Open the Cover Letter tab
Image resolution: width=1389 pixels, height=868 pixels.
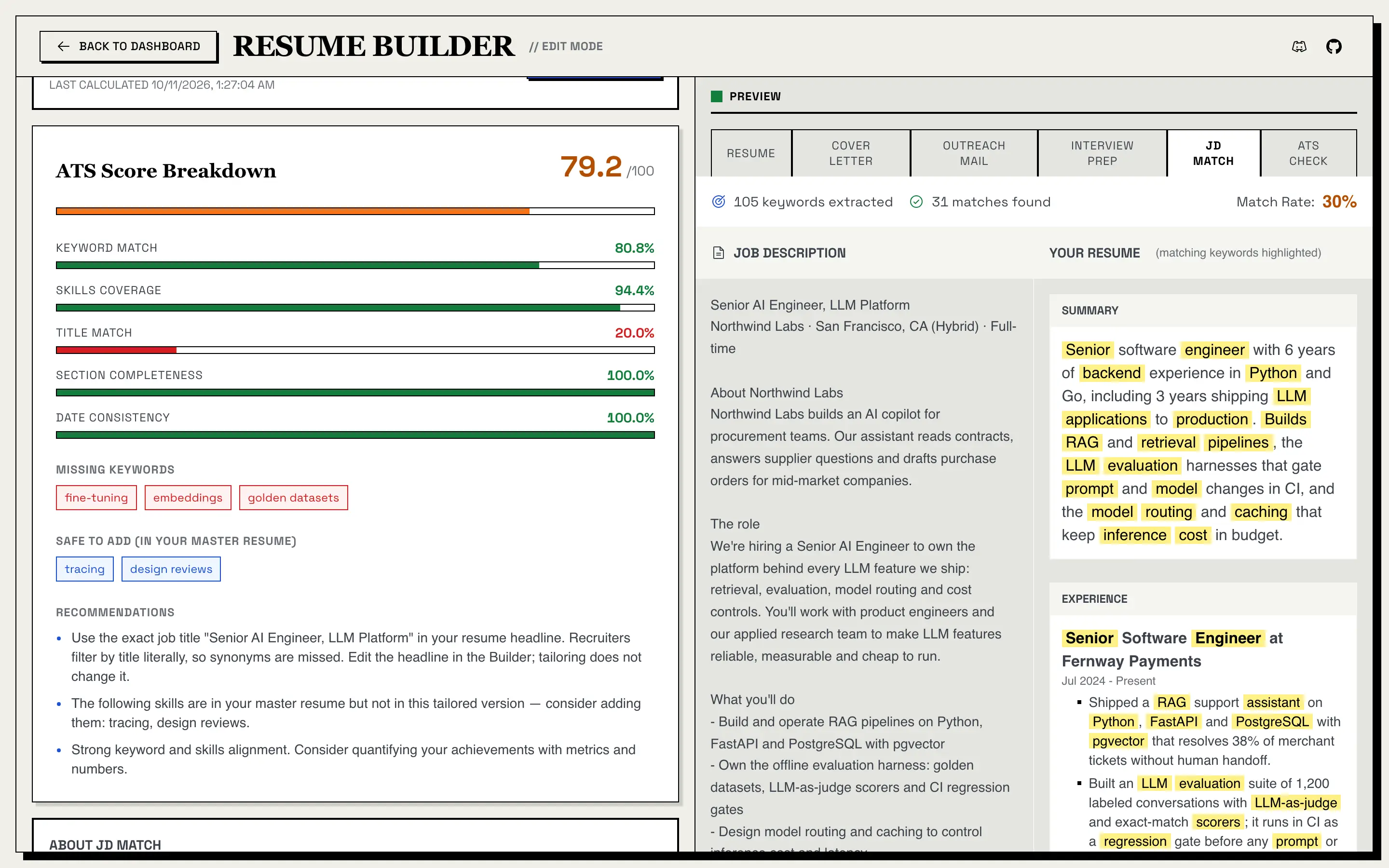pos(851,153)
